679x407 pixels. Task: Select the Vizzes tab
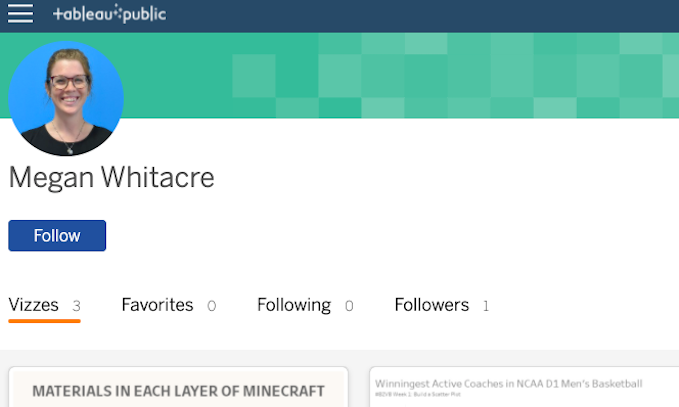coord(33,305)
